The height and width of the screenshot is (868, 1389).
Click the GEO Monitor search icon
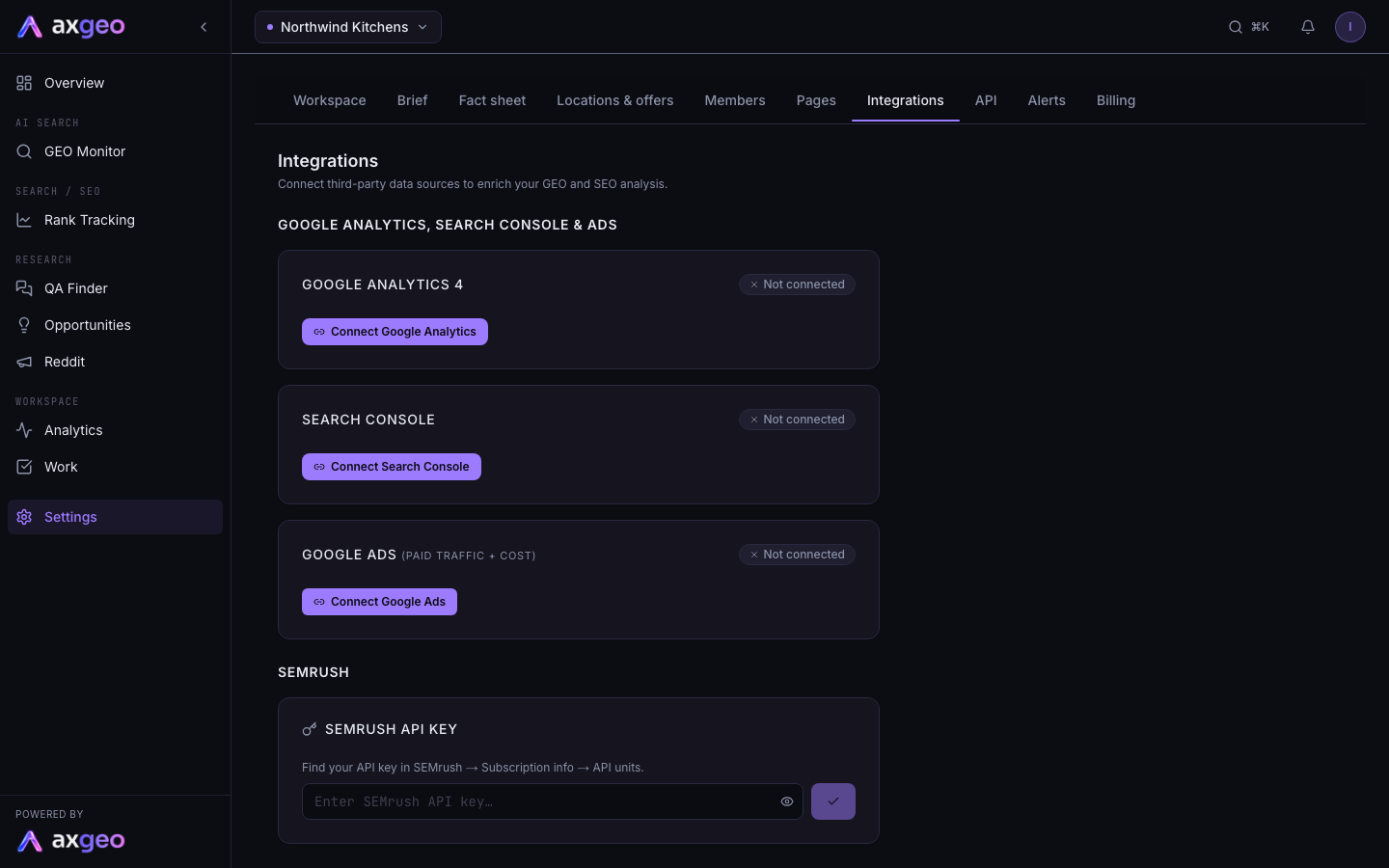pyautogui.click(x=24, y=151)
